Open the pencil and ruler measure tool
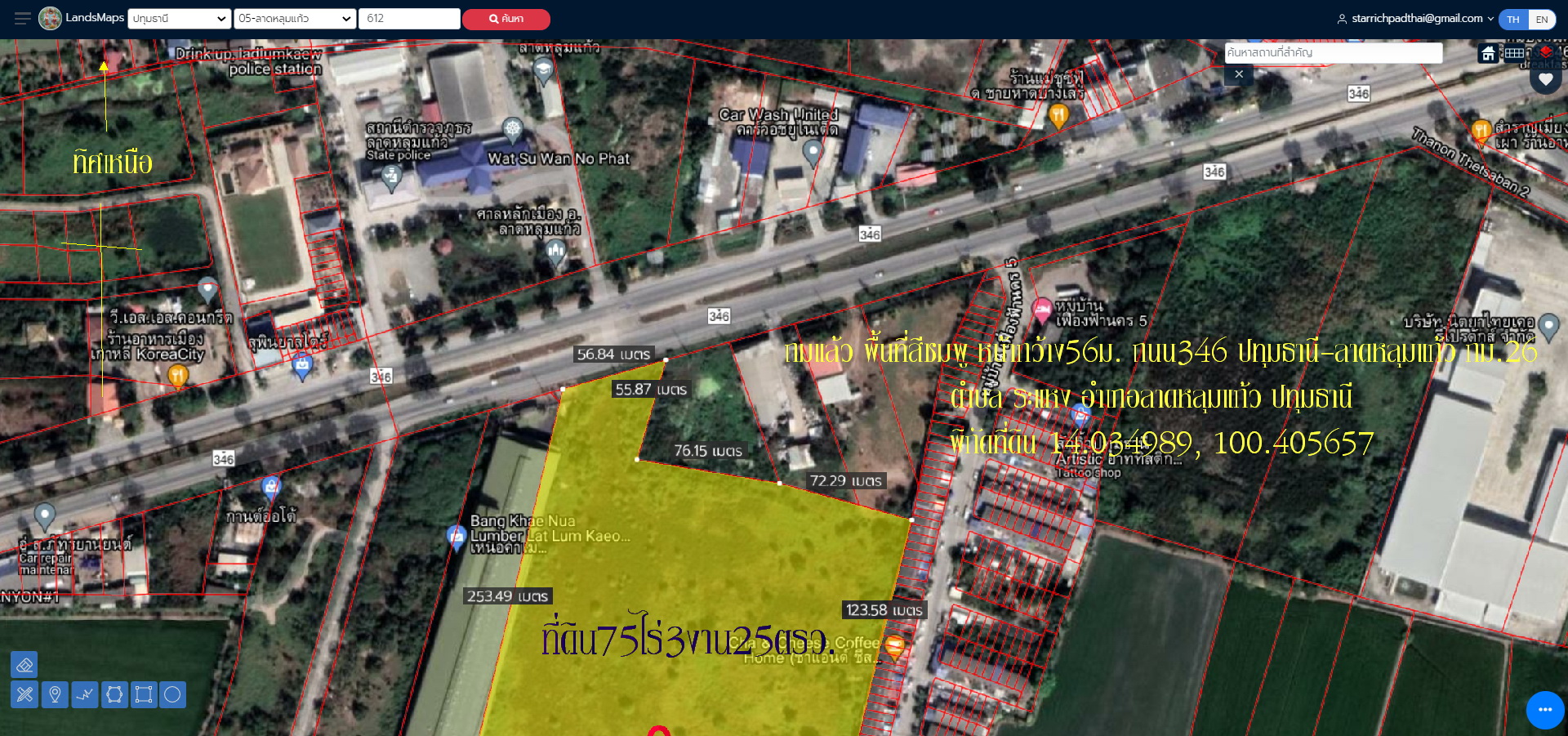Screen dimensions: 1568x736 click(24, 695)
